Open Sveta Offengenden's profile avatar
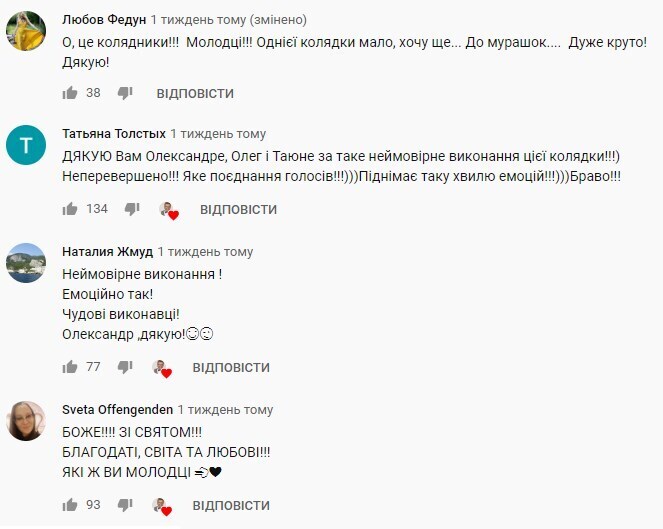The height and width of the screenshot is (529, 663). tap(26, 421)
